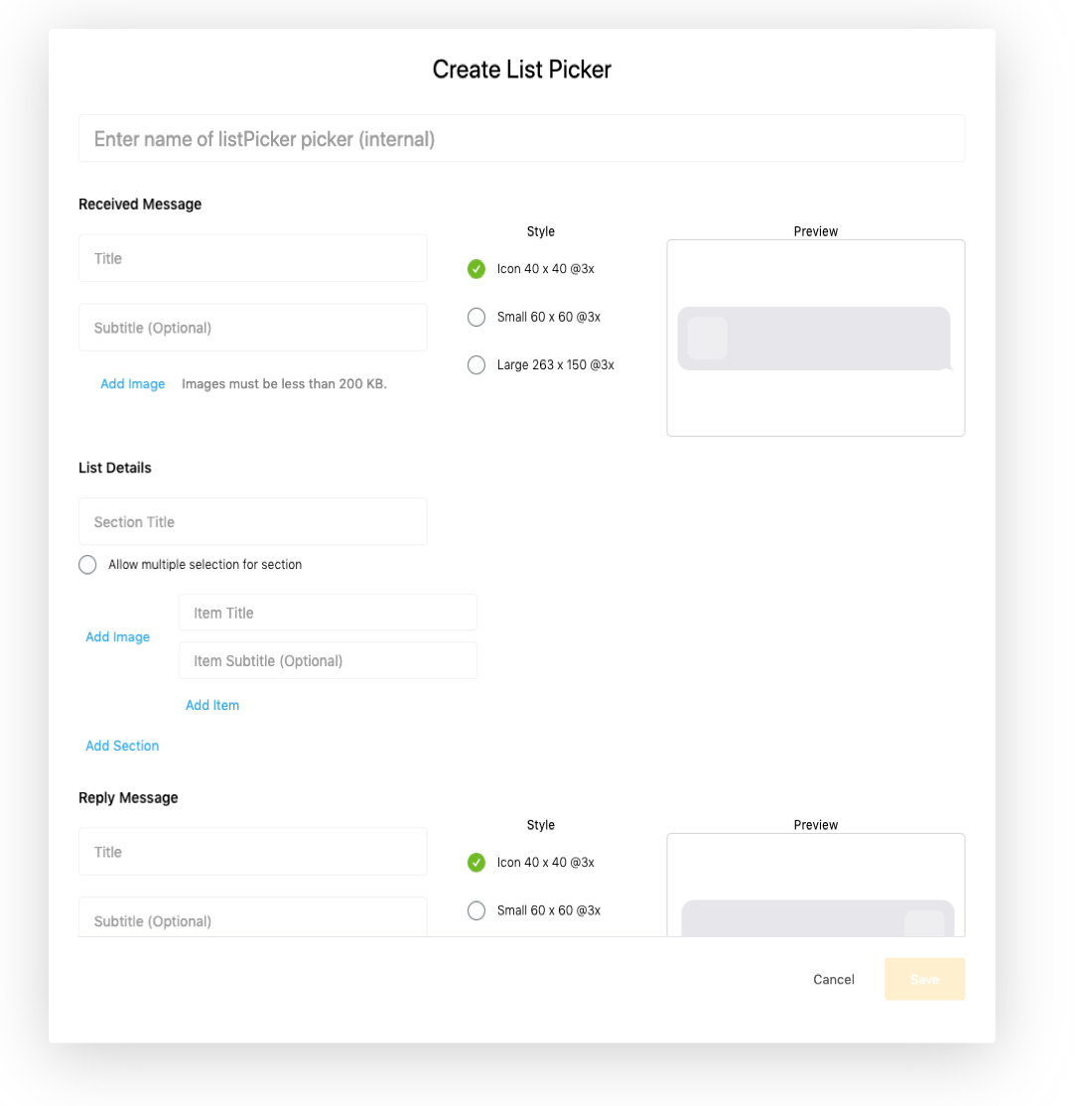Click Add Image beside the list item
This screenshot has height=1106, width=1092.
point(118,637)
